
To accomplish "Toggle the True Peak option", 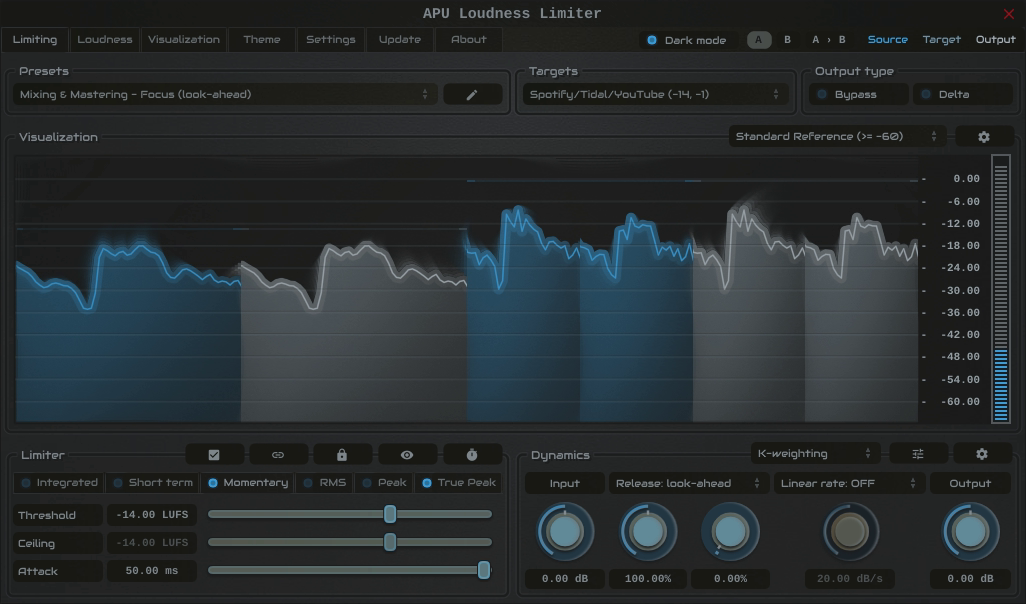I will [459, 483].
